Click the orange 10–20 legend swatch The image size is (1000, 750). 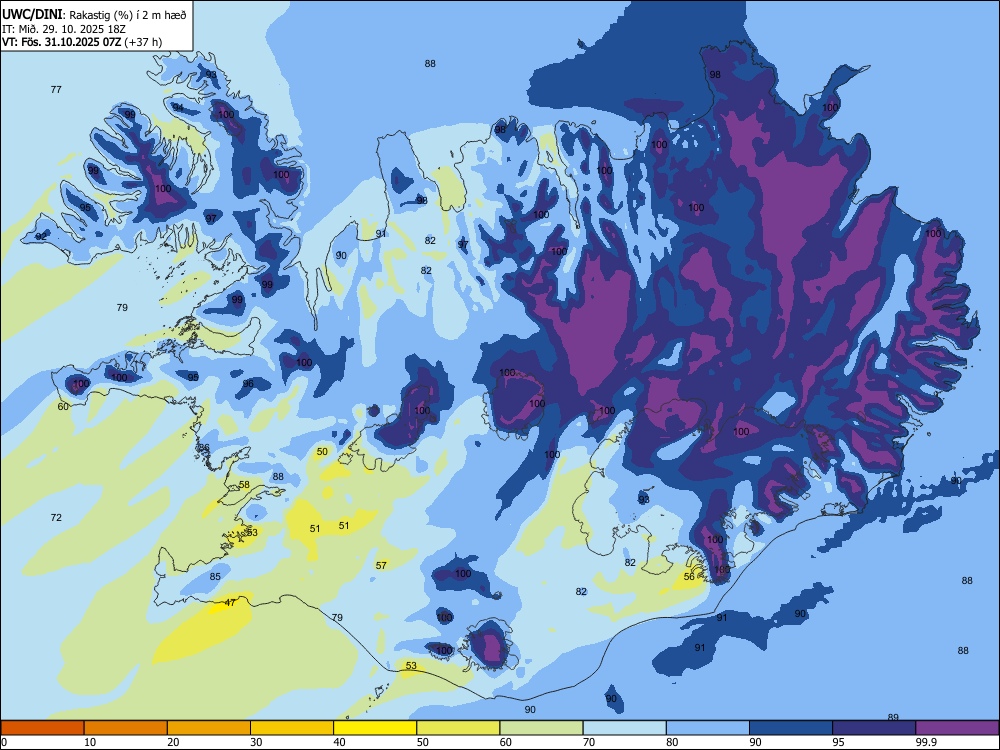tap(126, 728)
